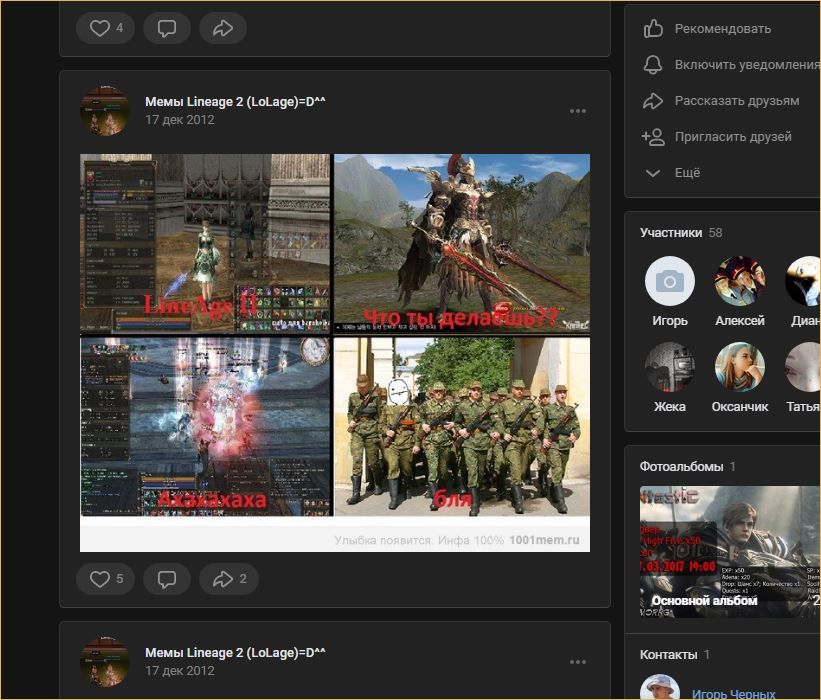Click member name Оксанчик
Screen dimensions: 821x700
point(739,406)
